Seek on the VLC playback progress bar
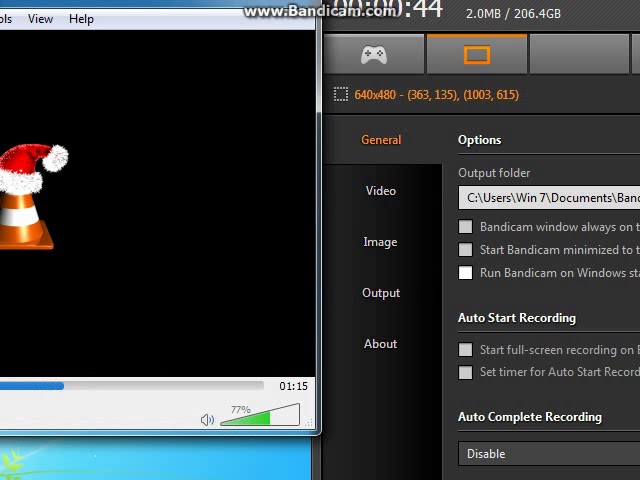 coord(132,386)
